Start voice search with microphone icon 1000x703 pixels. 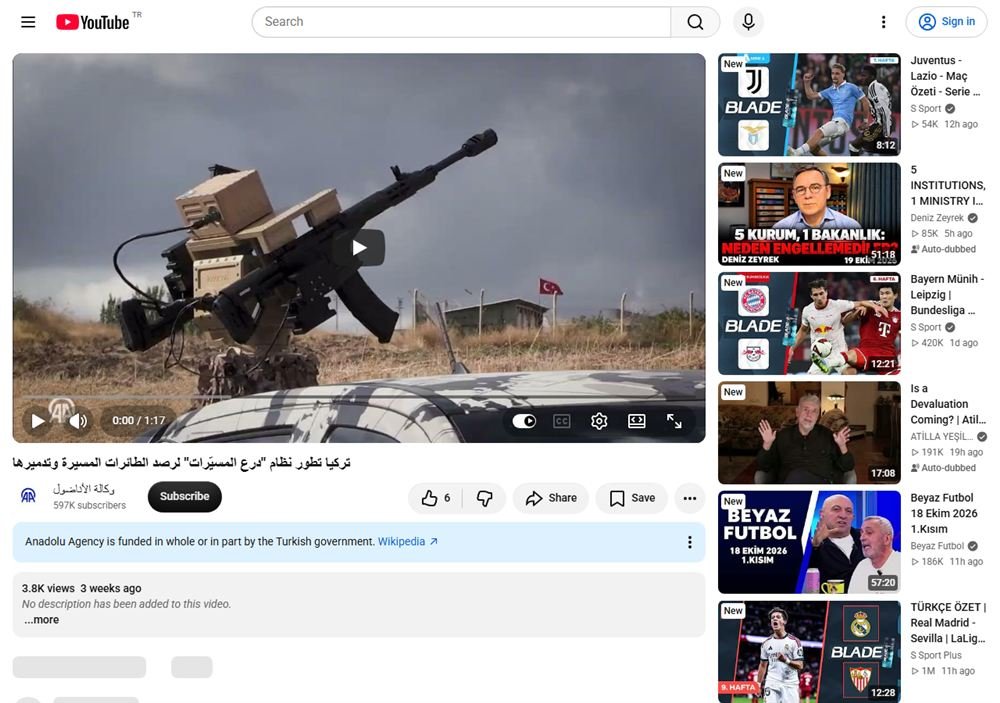pos(748,22)
